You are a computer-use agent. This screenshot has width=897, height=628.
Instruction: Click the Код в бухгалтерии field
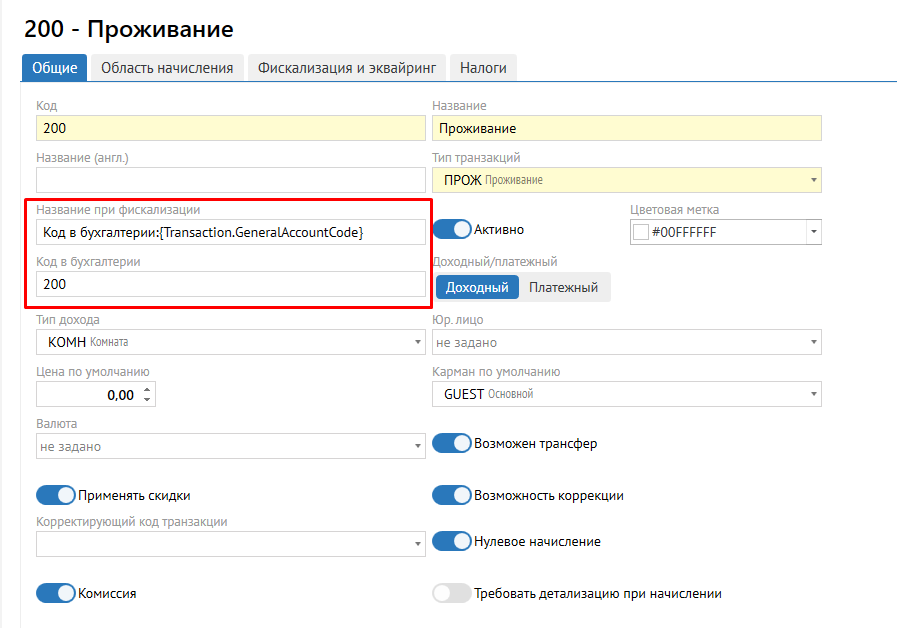click(x=231, y=284)
